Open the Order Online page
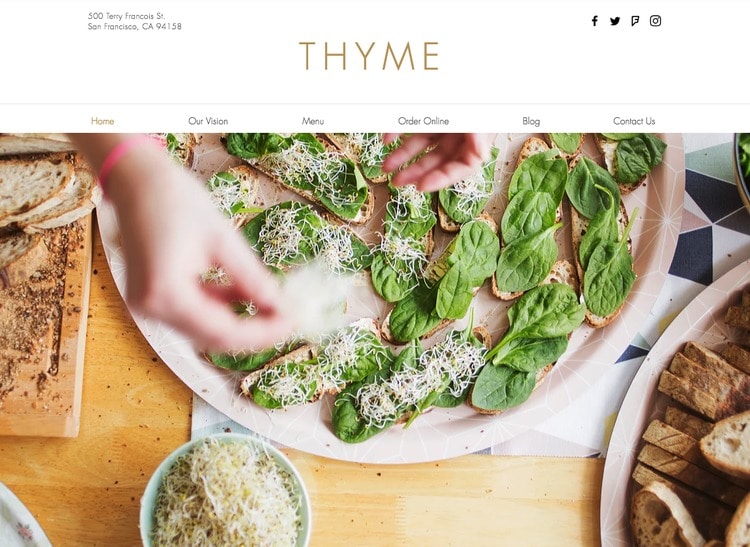Image resolution: width=750 pixels, height=547 pixels. (423, 121)
